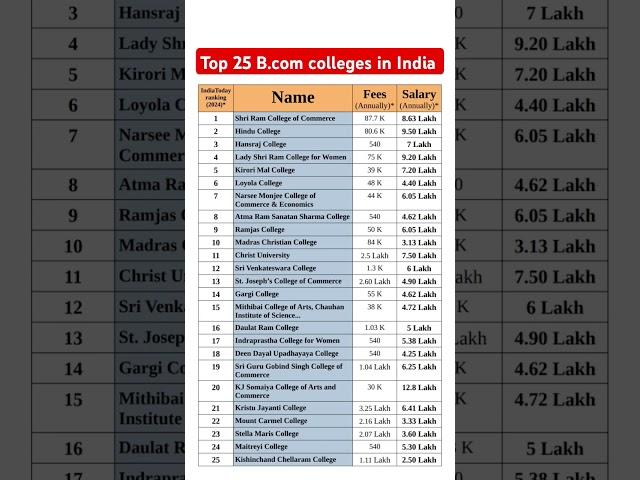Click the 'Top 25 B.com colleges in India' title banner
Screen dimensions: 640x480
[320, 62]
